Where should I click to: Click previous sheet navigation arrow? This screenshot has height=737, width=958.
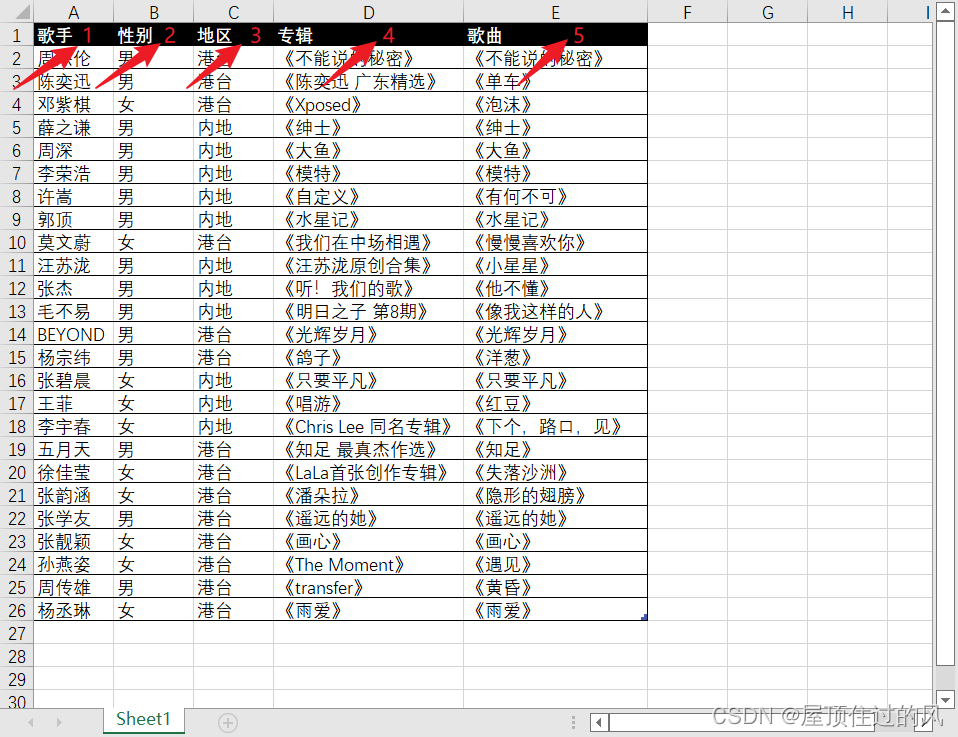(31, 722)
